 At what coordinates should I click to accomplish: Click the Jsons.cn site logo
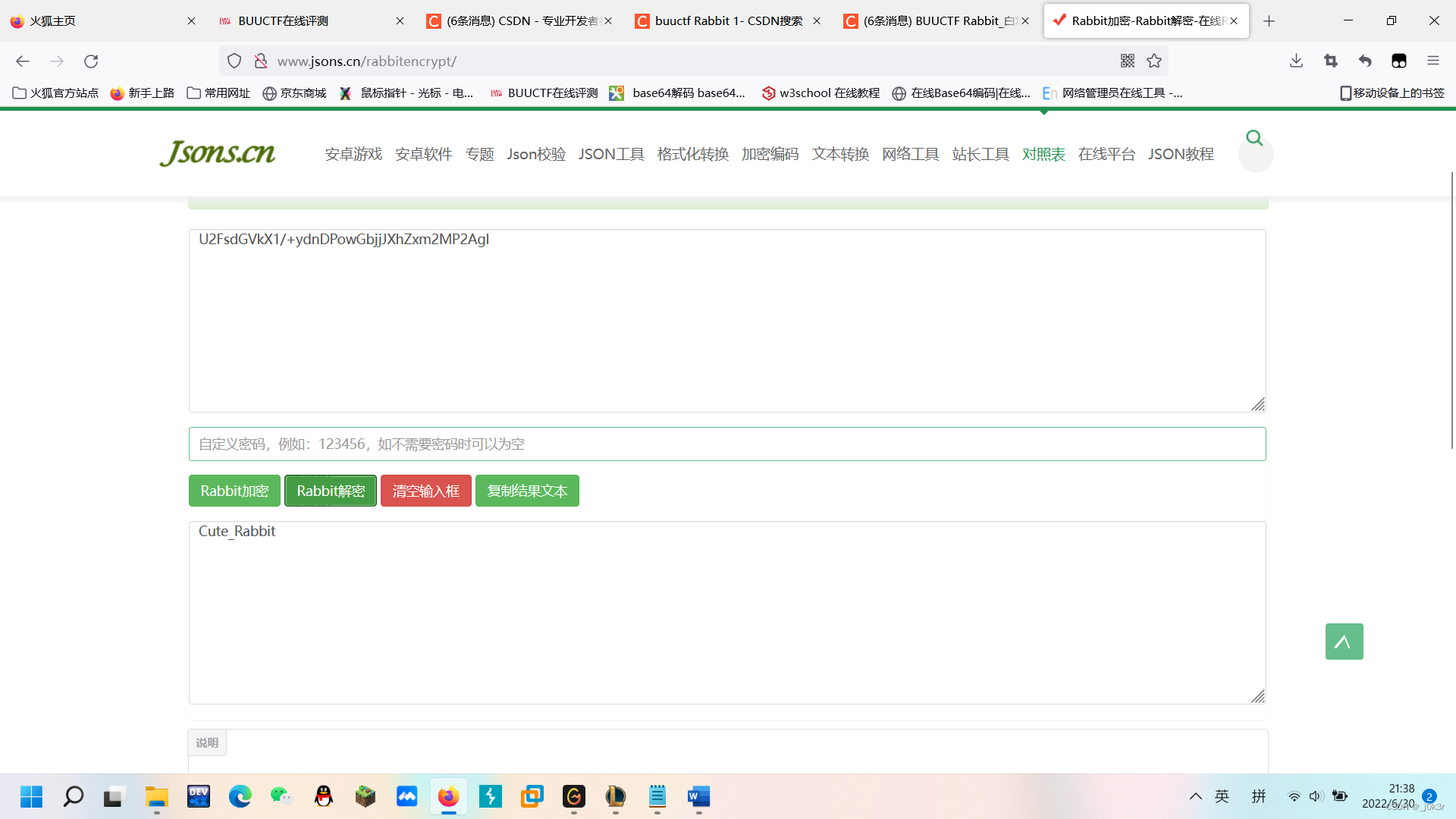pyautogui.click(x=217, y=153)
